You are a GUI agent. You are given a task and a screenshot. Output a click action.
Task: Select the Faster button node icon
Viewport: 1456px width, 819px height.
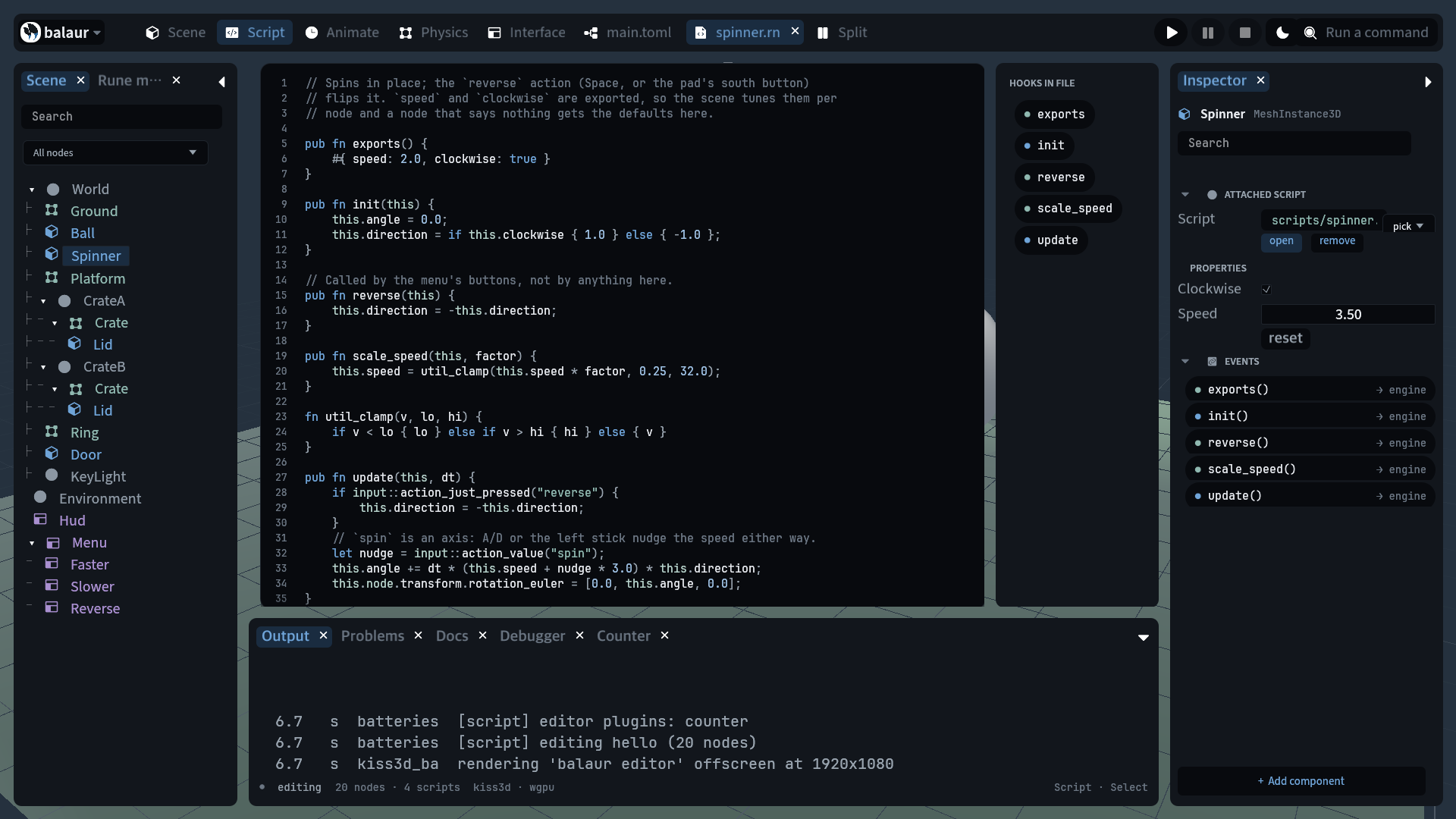(x=52, y=563)
